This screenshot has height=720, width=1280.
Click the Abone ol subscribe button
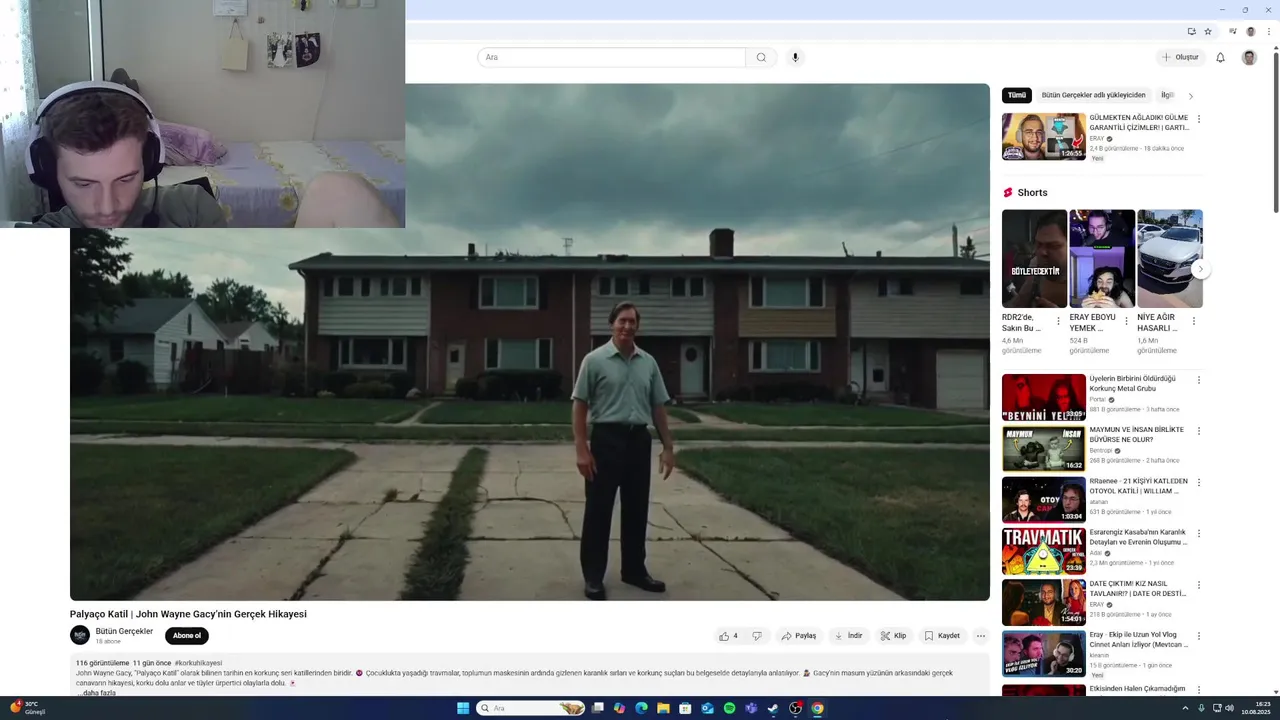tap(187, 636)
